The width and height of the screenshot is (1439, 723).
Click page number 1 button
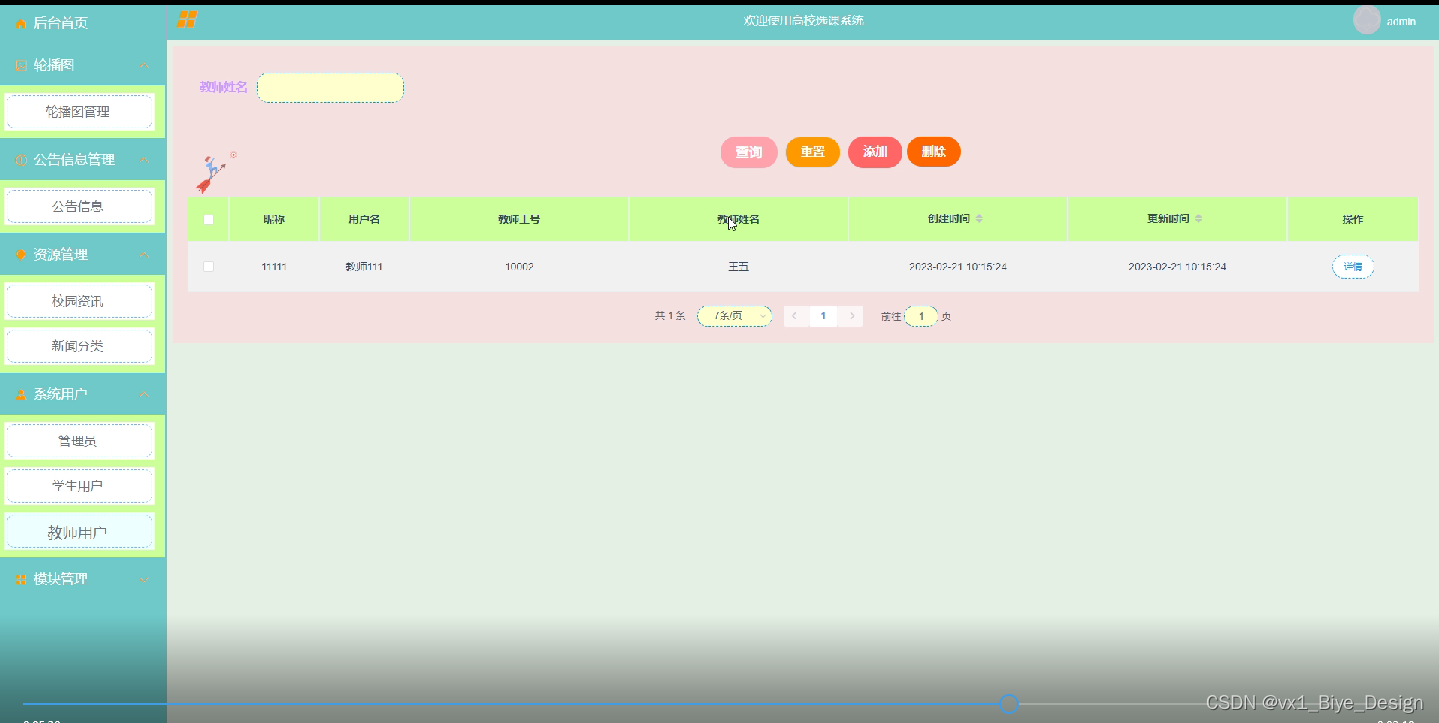pyautogui.click(x=823, y=316)
